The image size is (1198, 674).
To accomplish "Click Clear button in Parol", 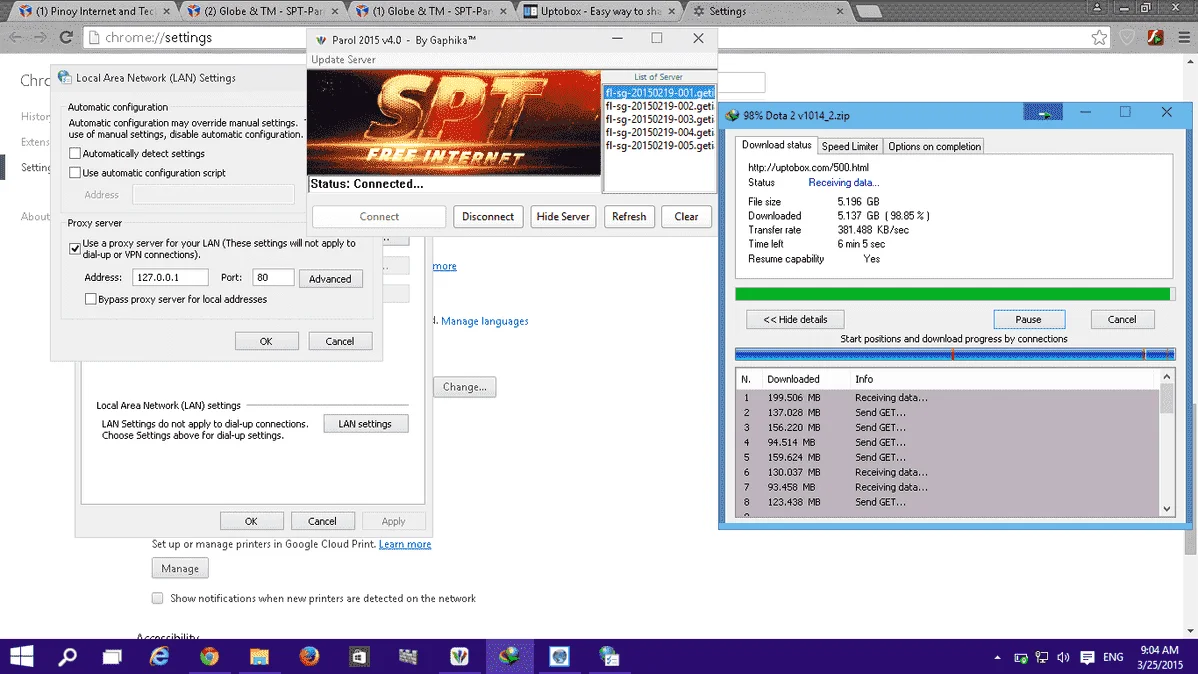I will click(686, 216).
